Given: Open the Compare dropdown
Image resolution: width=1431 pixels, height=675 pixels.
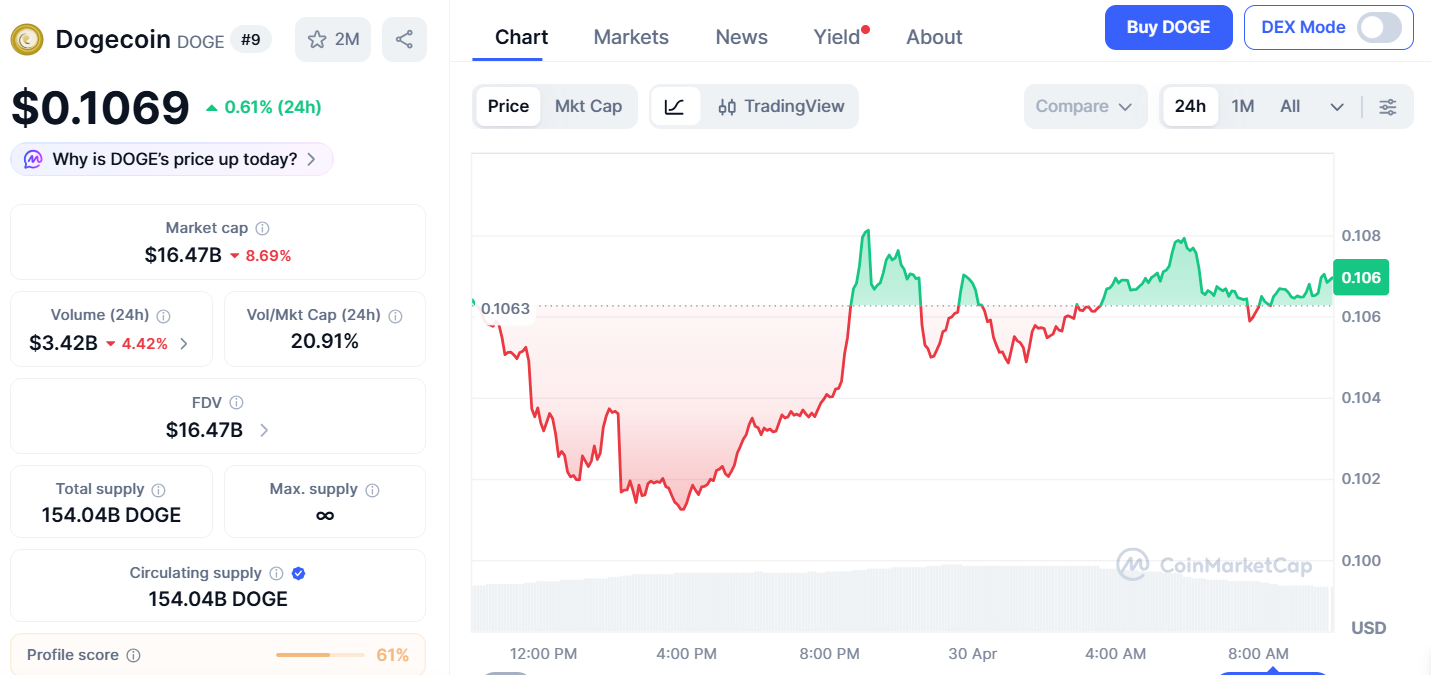Looking at the screenshot, I should coord(1085,106).
